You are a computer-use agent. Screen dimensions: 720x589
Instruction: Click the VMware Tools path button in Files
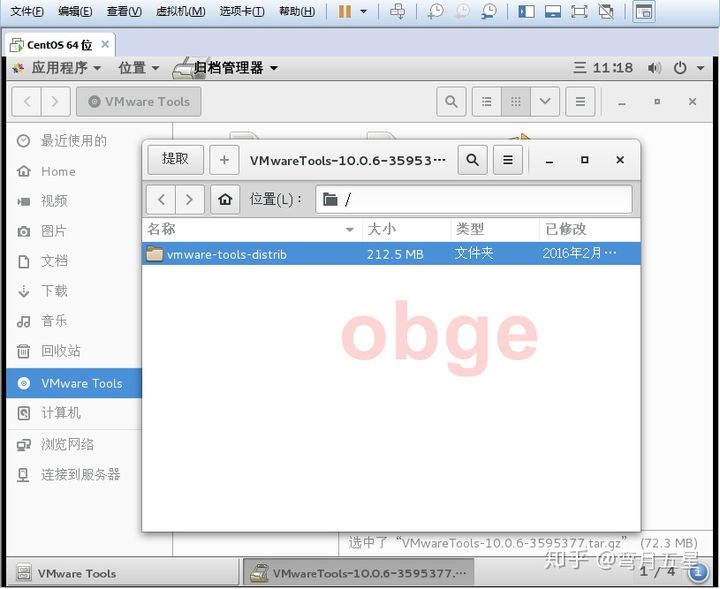click(x=139, y=101)
